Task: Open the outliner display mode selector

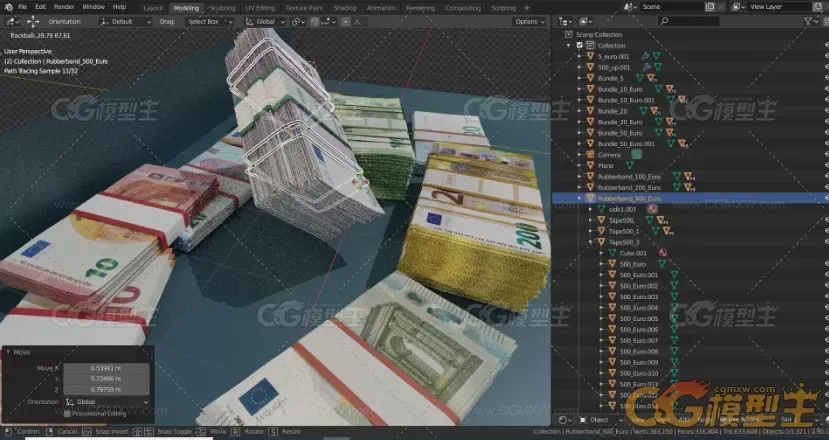Action: pyautogui.click(x=586, y=22)
